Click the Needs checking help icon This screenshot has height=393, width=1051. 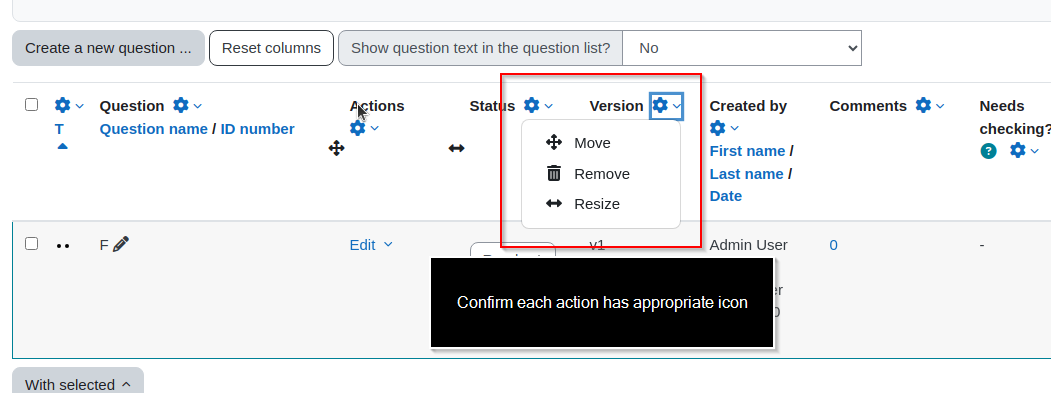pyautogui.click(x=988, y=151)
